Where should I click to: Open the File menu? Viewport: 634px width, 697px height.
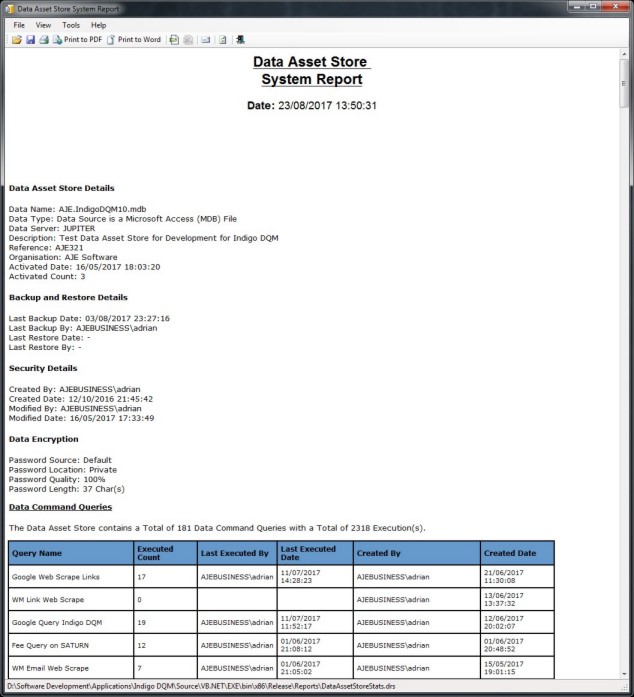point(19,25)
